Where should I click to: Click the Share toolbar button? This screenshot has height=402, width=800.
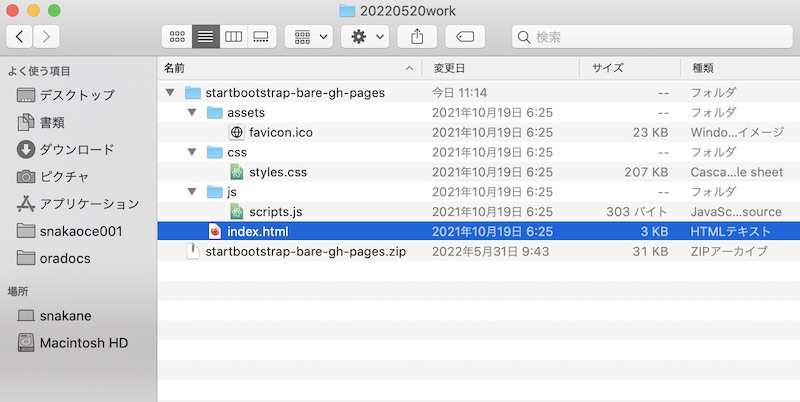point(416,37)
